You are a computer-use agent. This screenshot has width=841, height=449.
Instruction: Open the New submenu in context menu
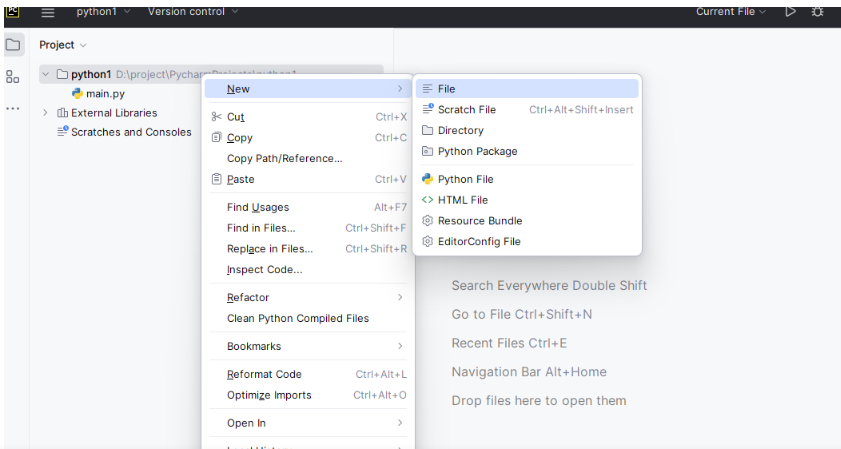pos(308,89)
